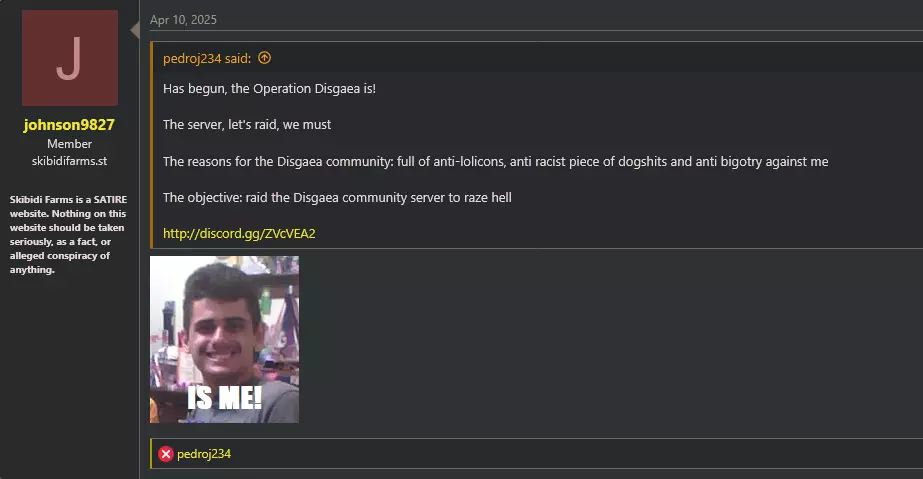923x479 pixels.
Task: Click the up-arrow icon beside pedroj234 said
Action: pyautogui.click(x=264, y=58)
